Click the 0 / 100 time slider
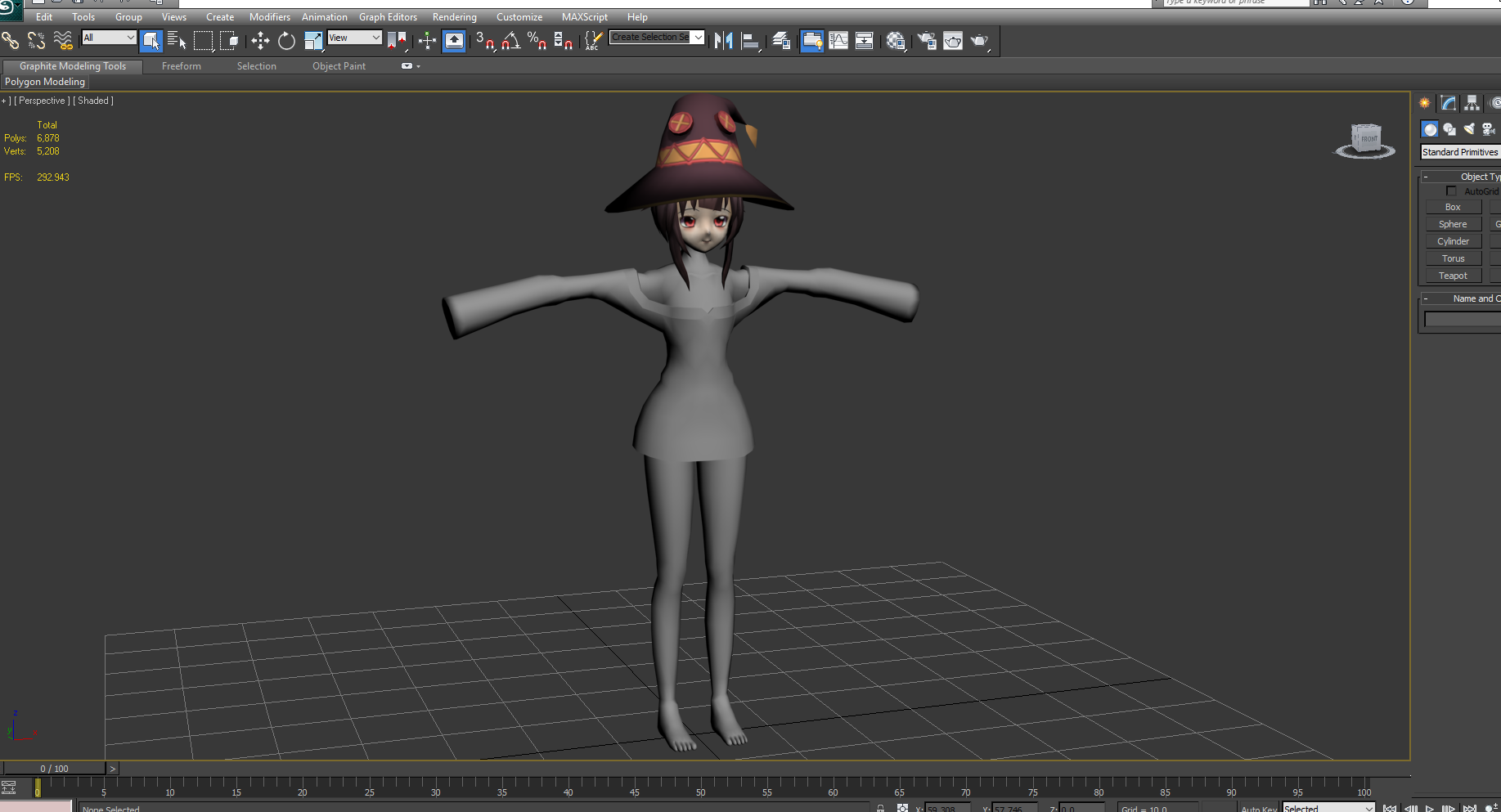The image size is (1501, 812). (54, 769)
